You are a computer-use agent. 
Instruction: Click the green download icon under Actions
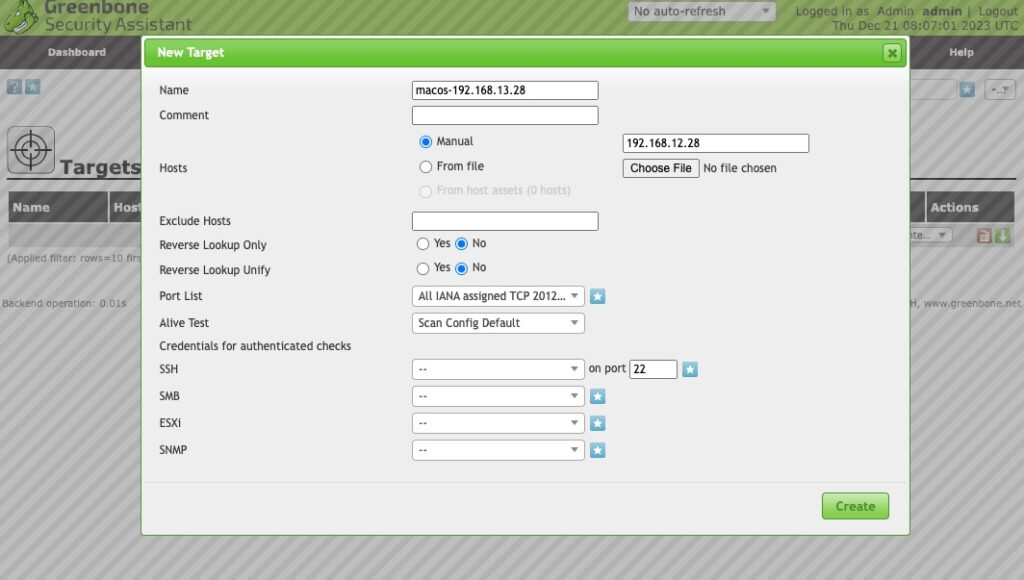[1003, 236]
